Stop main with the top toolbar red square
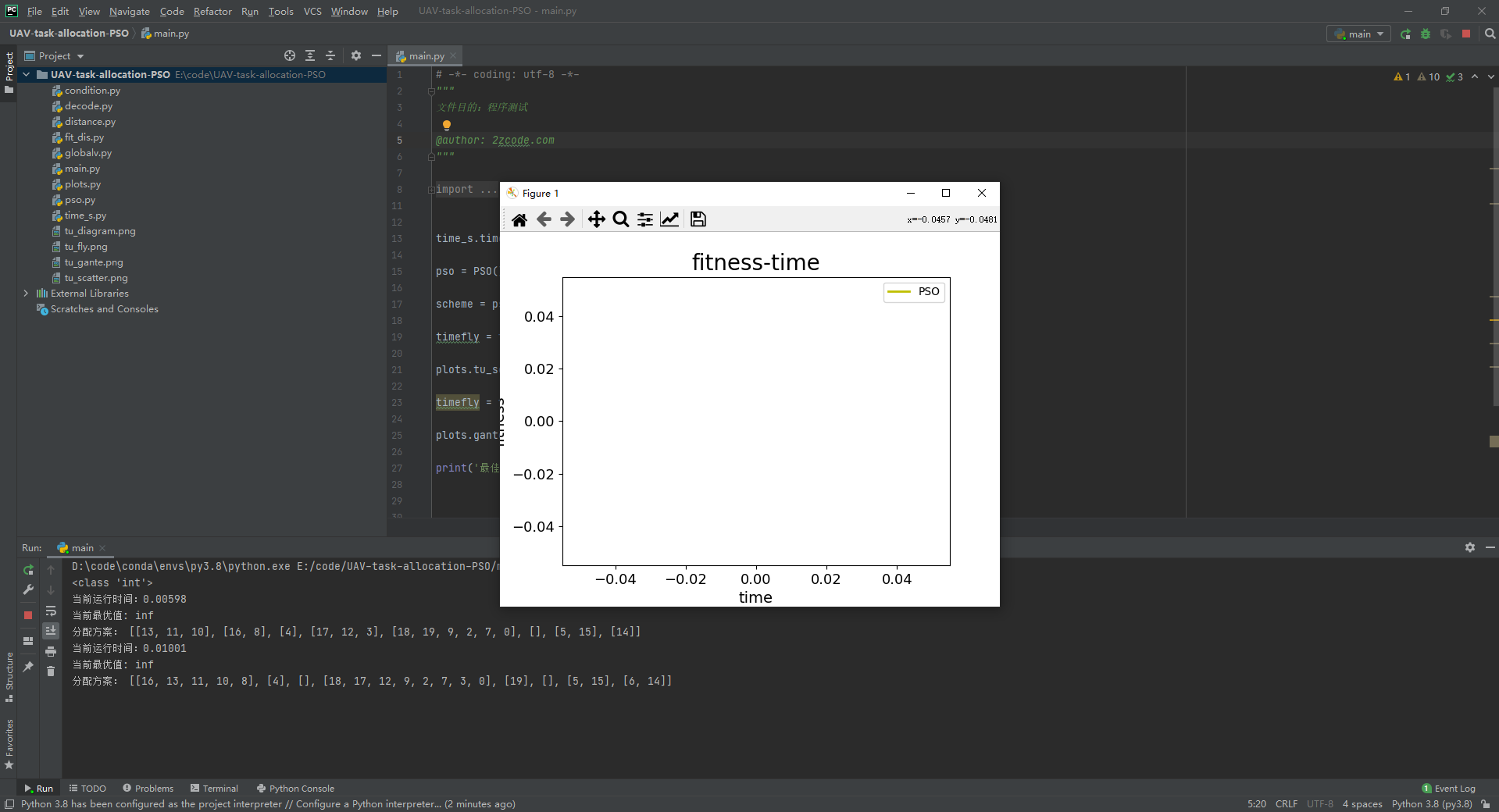 pos(1466,34)
